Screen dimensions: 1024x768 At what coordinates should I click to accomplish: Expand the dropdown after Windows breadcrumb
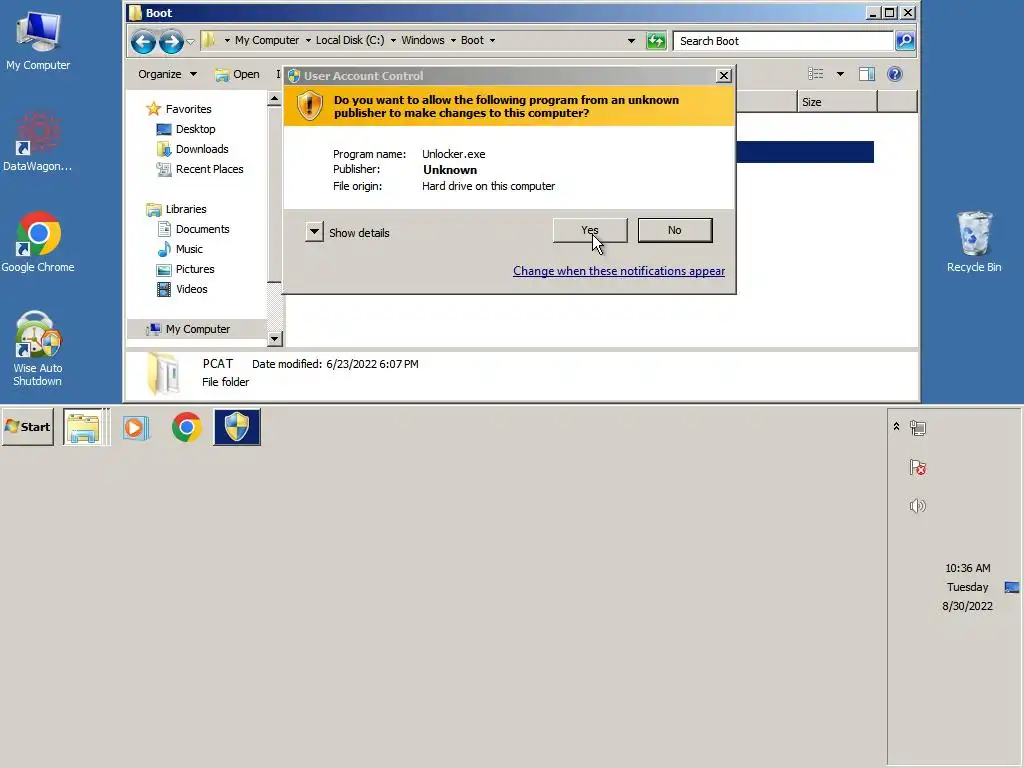[453, 40]
